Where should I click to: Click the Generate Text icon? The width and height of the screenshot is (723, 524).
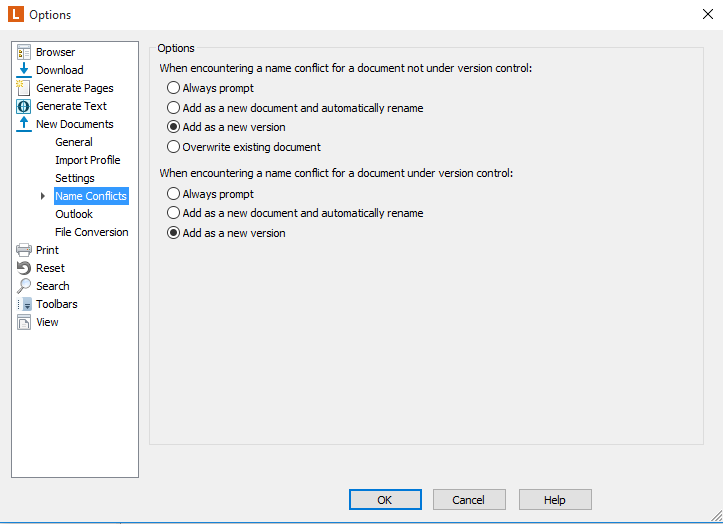coord(24,106)
